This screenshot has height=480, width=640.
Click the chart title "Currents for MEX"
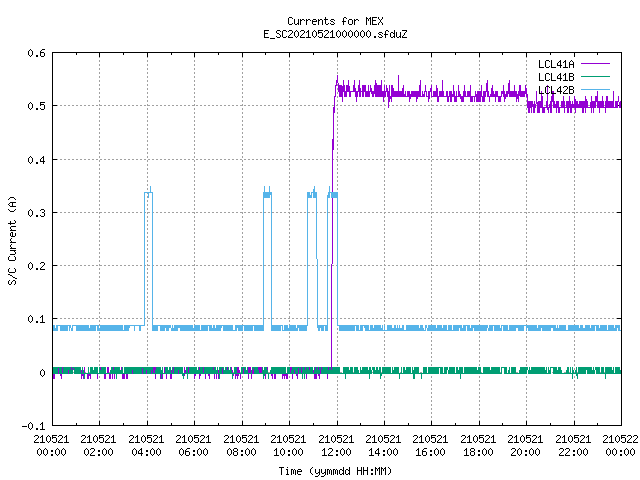[335, 21]
